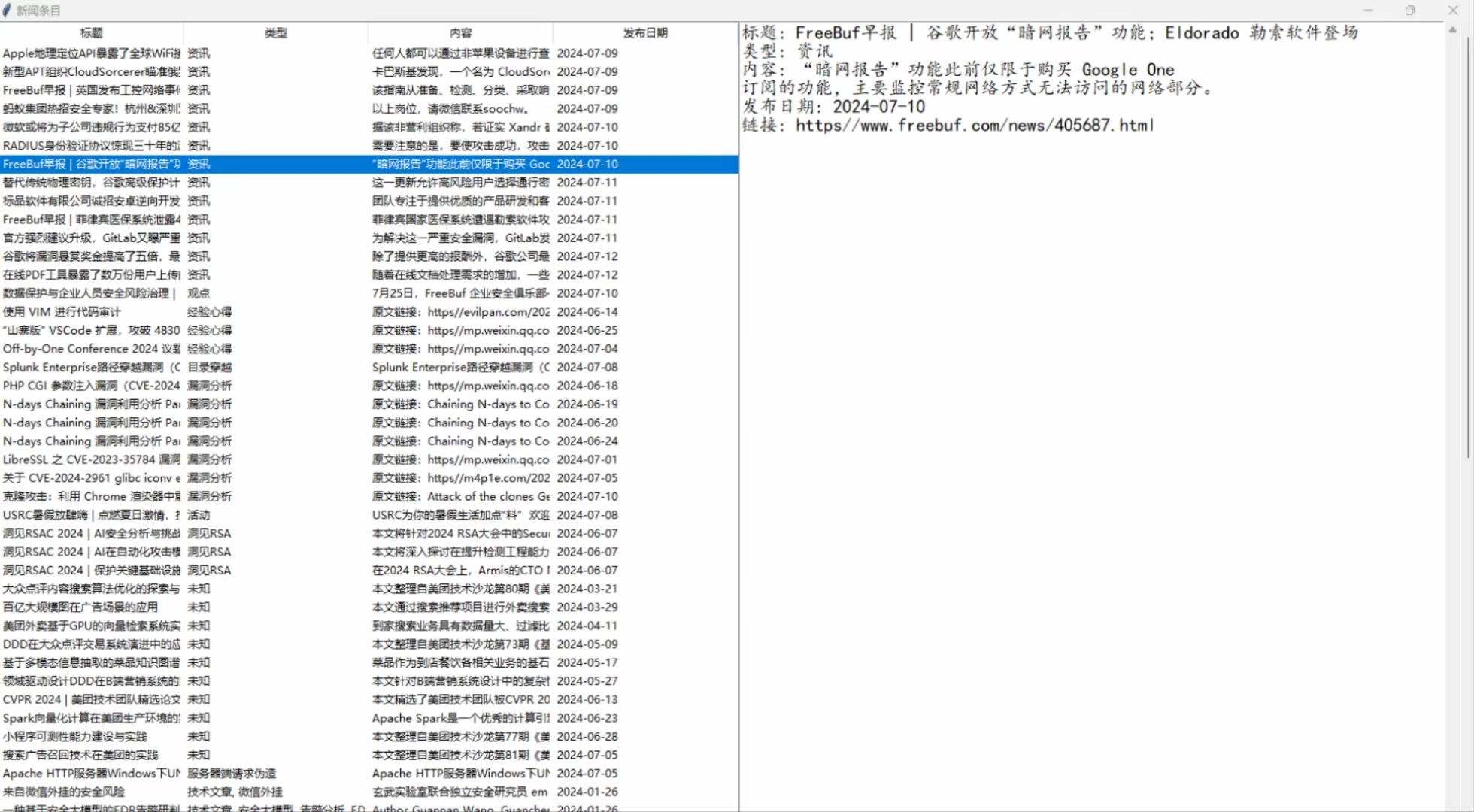Image resolution: width=1474 pixels, height=812 pixels.
Task: Select row 'Spark向量化计算在美团生产环境'
Action: (x=368, y=718)
